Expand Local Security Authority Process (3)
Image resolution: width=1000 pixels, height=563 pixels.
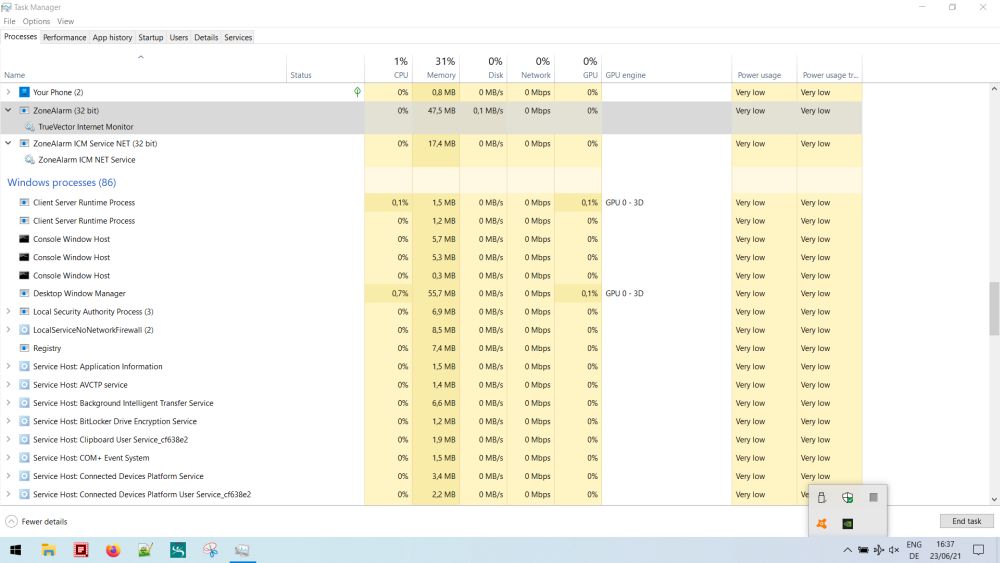click(8, 312)
